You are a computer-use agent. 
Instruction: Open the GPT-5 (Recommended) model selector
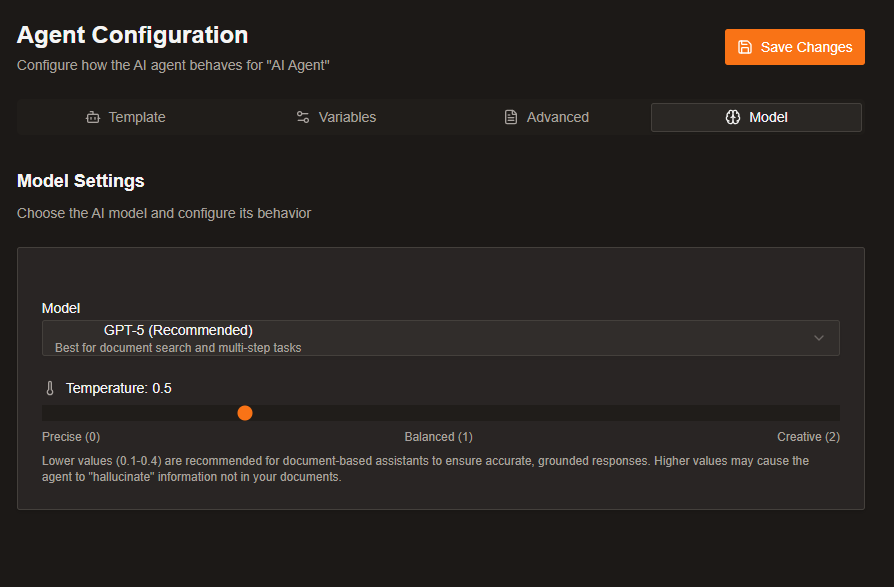440,338
